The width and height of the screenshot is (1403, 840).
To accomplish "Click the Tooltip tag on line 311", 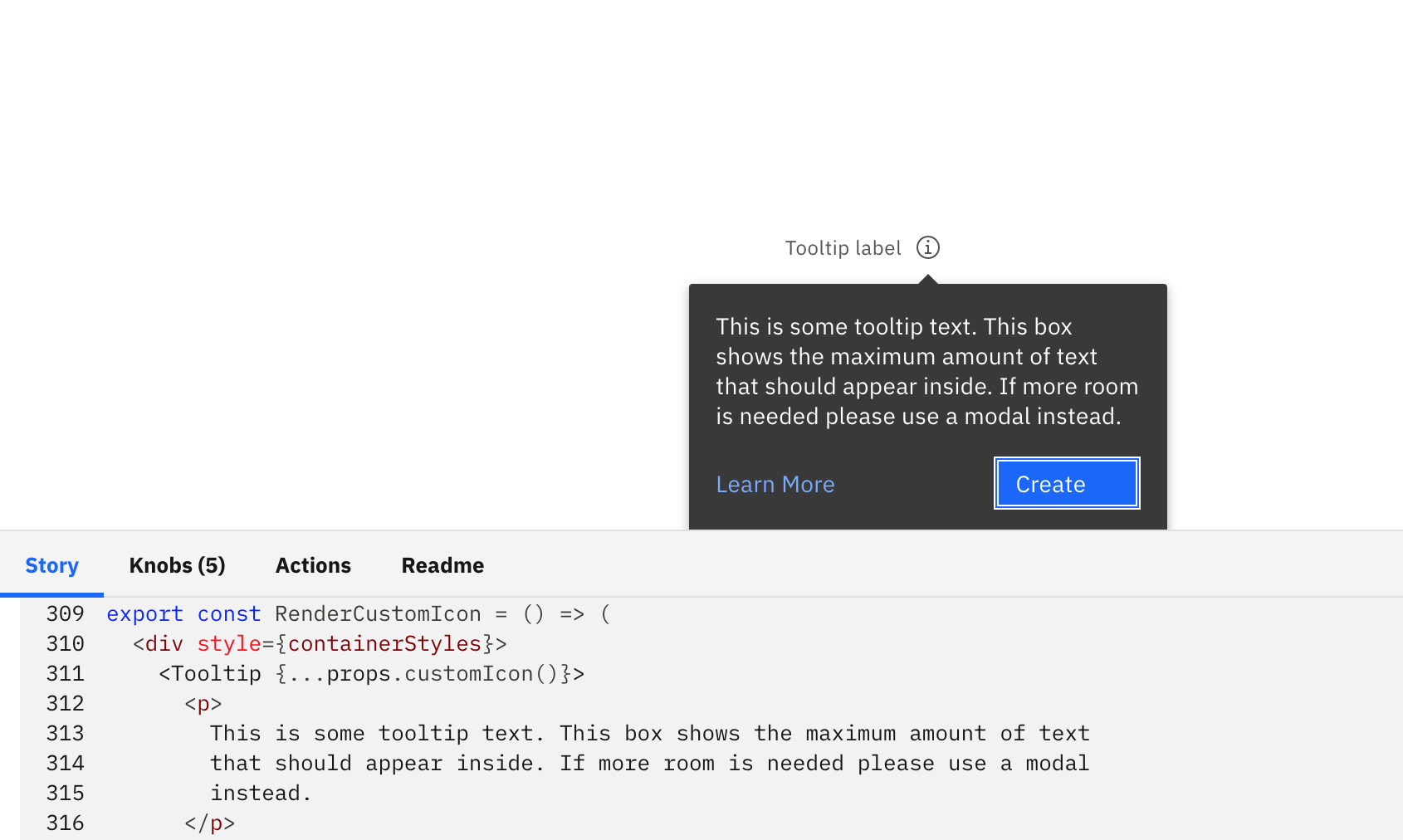I will (213, 673).
